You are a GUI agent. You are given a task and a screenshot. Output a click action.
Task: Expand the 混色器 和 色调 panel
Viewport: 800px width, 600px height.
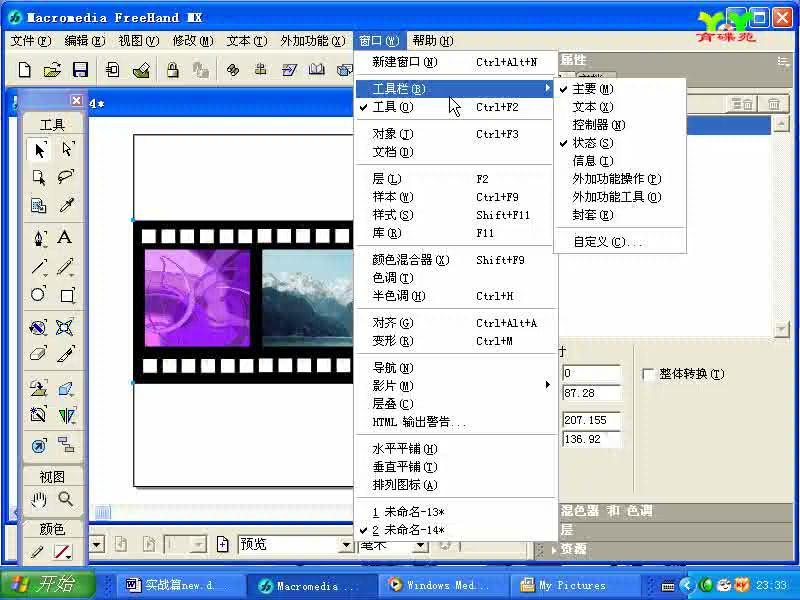coord(606,511)
